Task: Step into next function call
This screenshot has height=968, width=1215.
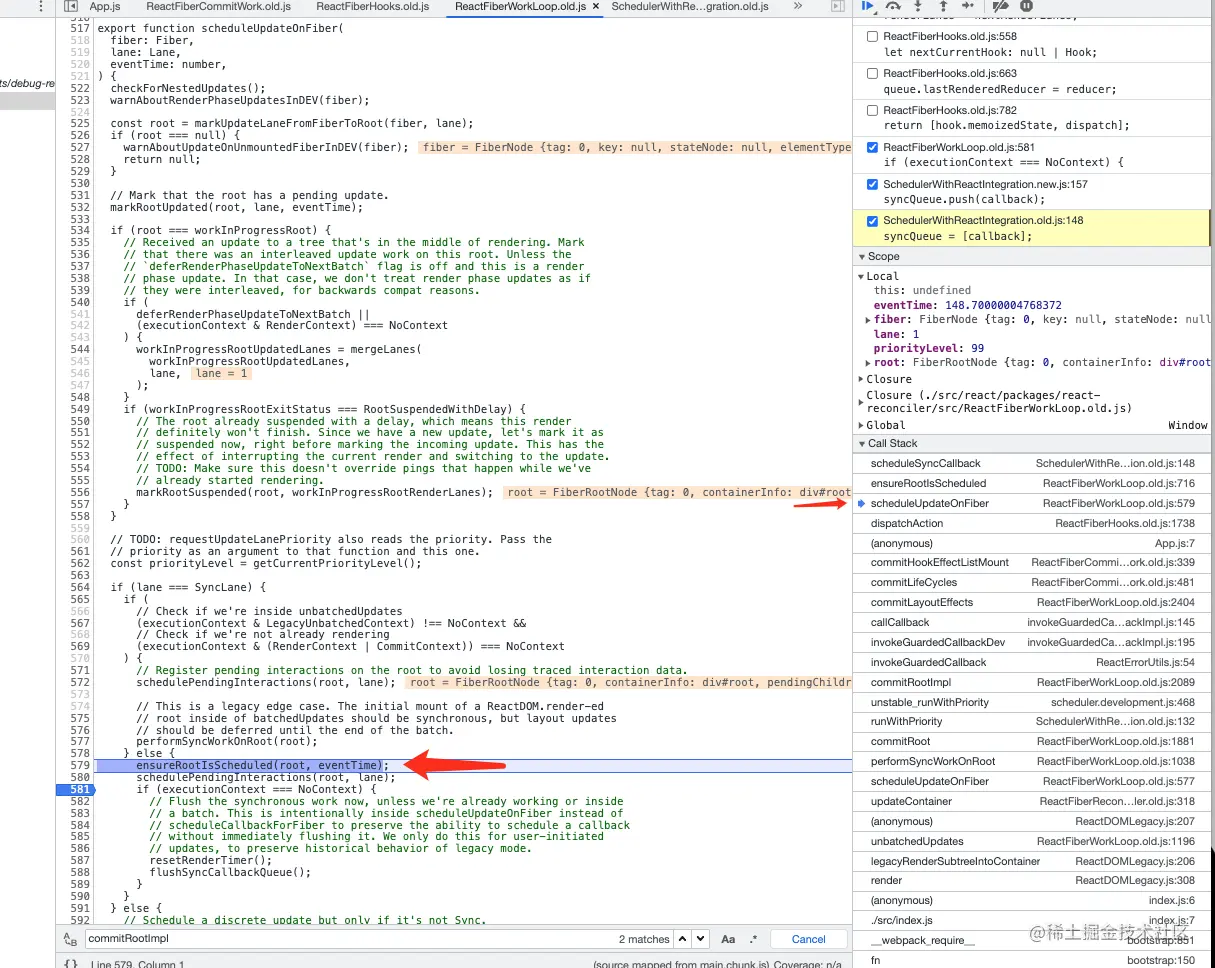Action: coord(918,6)
